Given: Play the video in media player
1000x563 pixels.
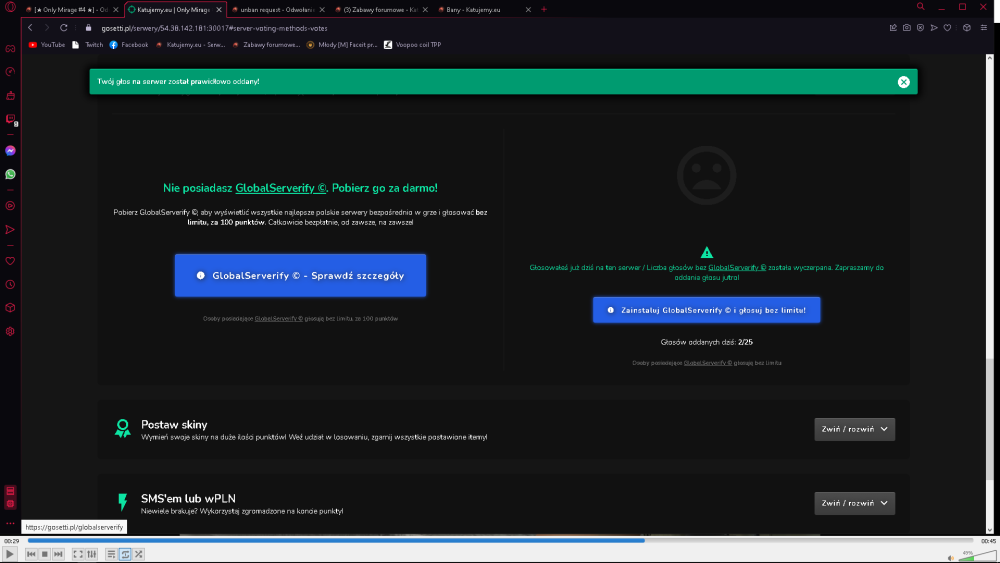Looking at the screenshot, I should 10,554.
